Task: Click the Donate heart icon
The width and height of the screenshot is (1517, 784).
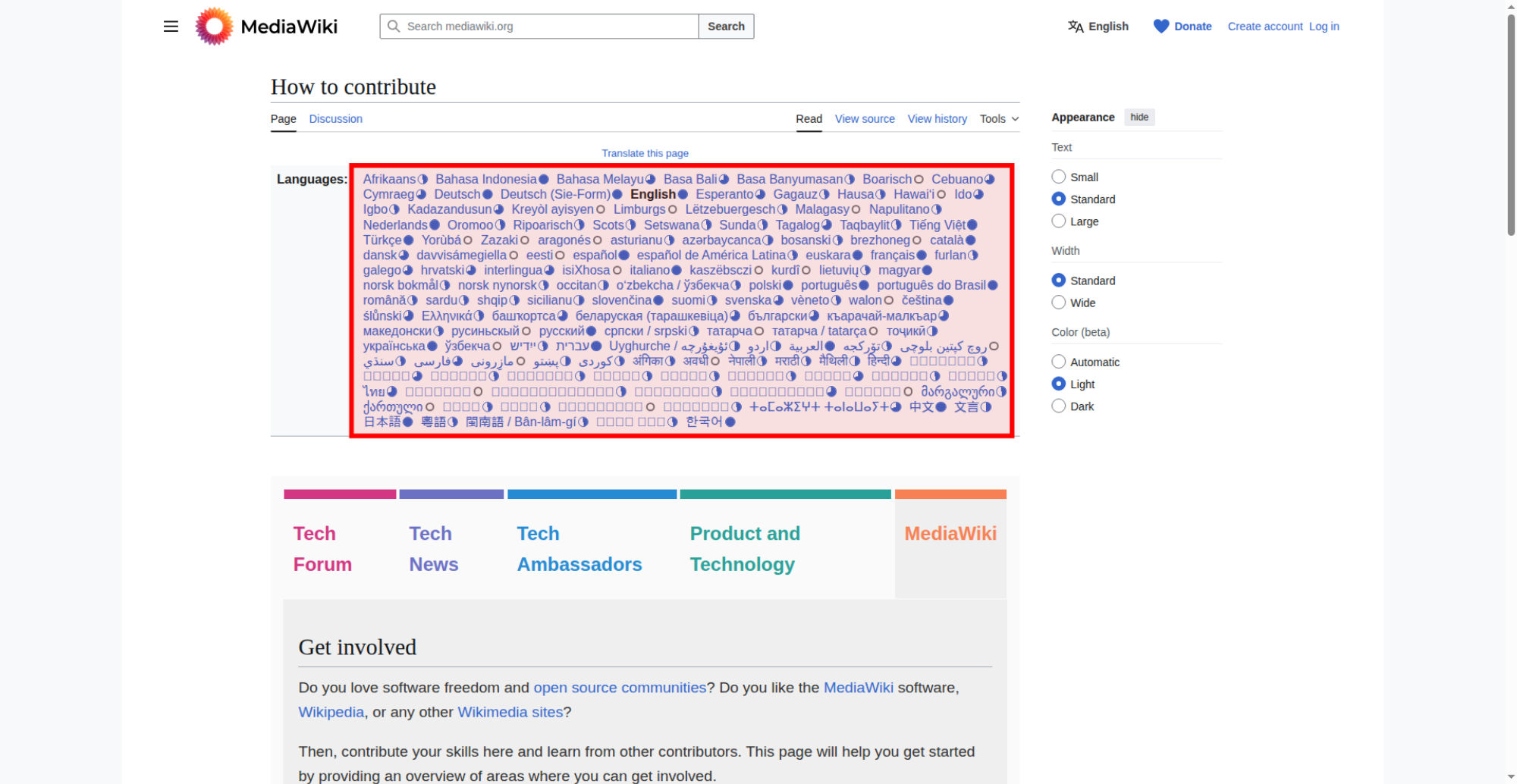Action: coord(1161,27)
